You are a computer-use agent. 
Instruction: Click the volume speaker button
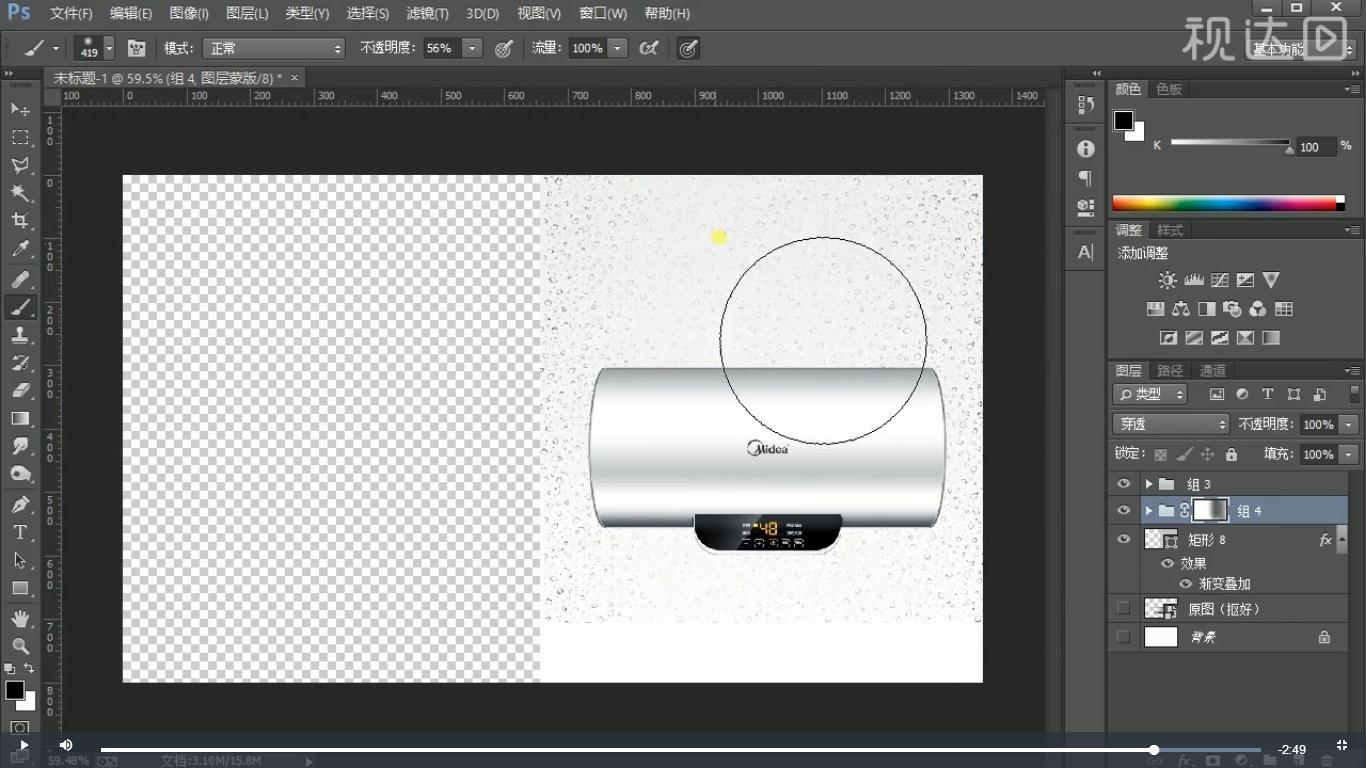point(66,745)
